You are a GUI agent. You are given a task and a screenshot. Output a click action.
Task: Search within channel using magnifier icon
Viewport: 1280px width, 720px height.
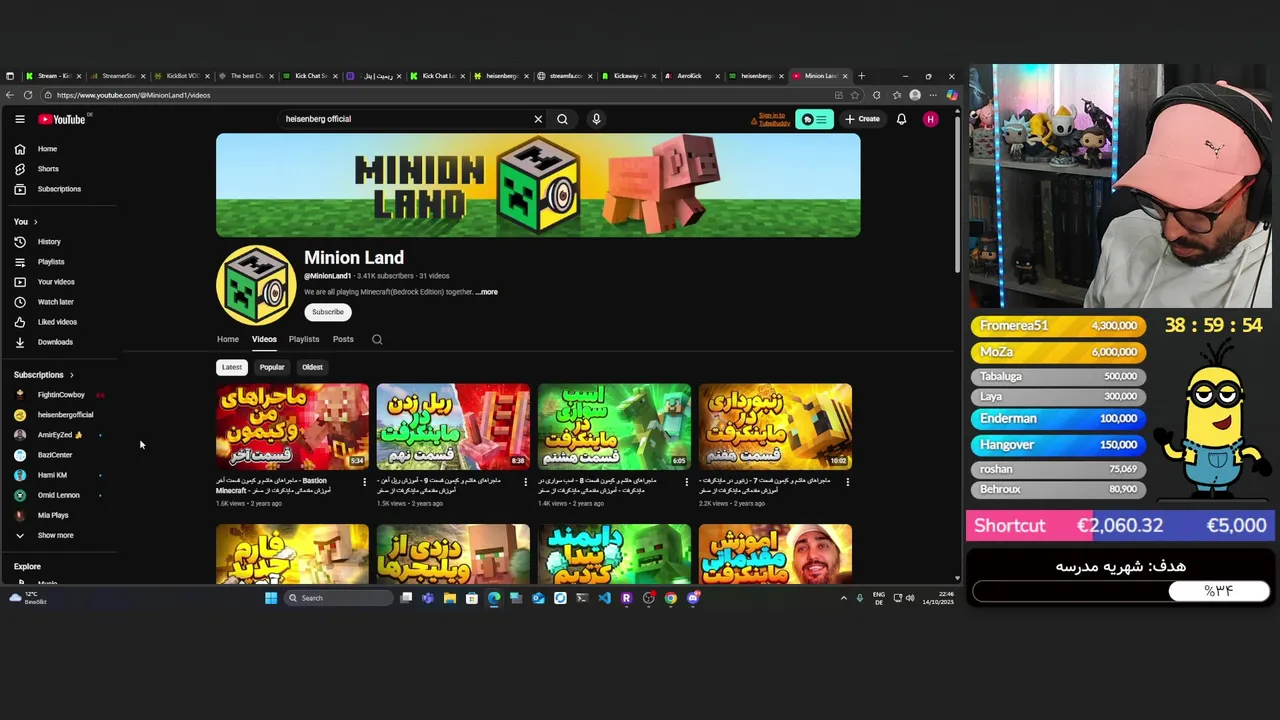coord(377,339)
